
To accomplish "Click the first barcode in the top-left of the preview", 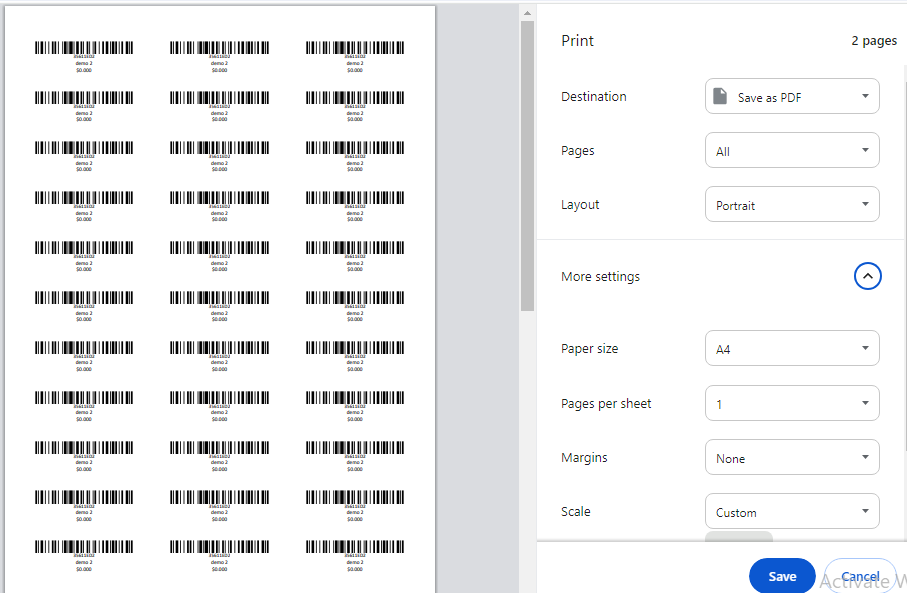I will click(x=84, y=47).
